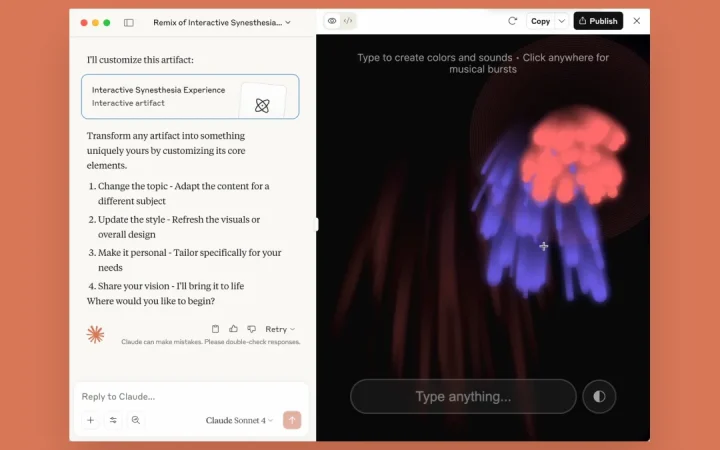The height and width of the screenshot is (450, 720).
Task: Click the research magnifier icon
Action: (x=135, y=420)
